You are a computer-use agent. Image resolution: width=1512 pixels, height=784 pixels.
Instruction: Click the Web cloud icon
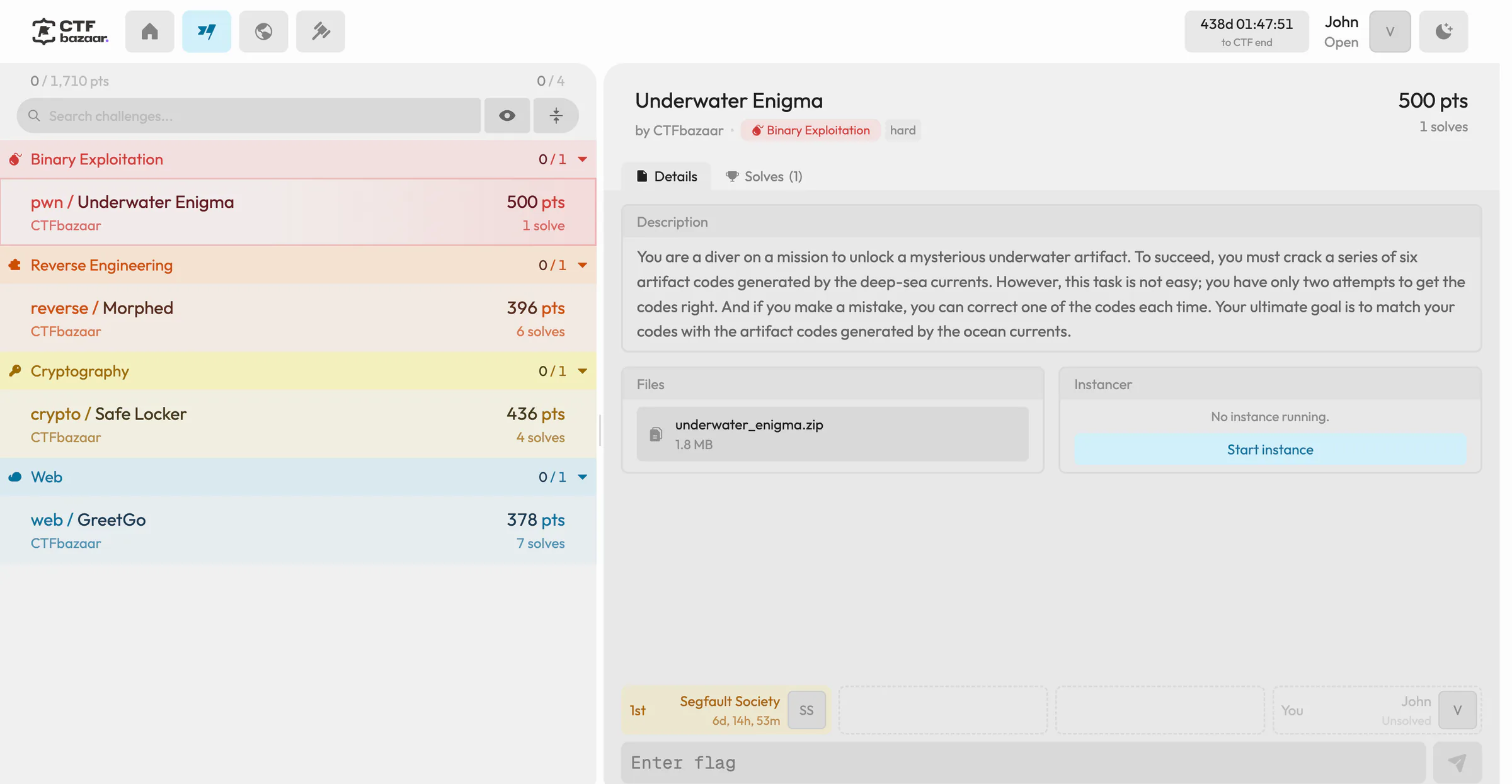click(x=15, y=477)
